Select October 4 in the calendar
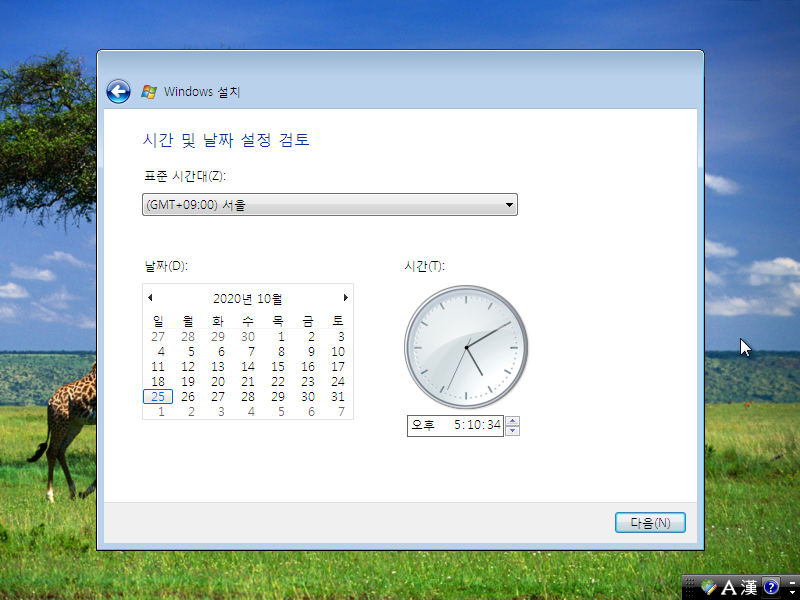Screen dimensions: 800x600 tap(161, 352)
